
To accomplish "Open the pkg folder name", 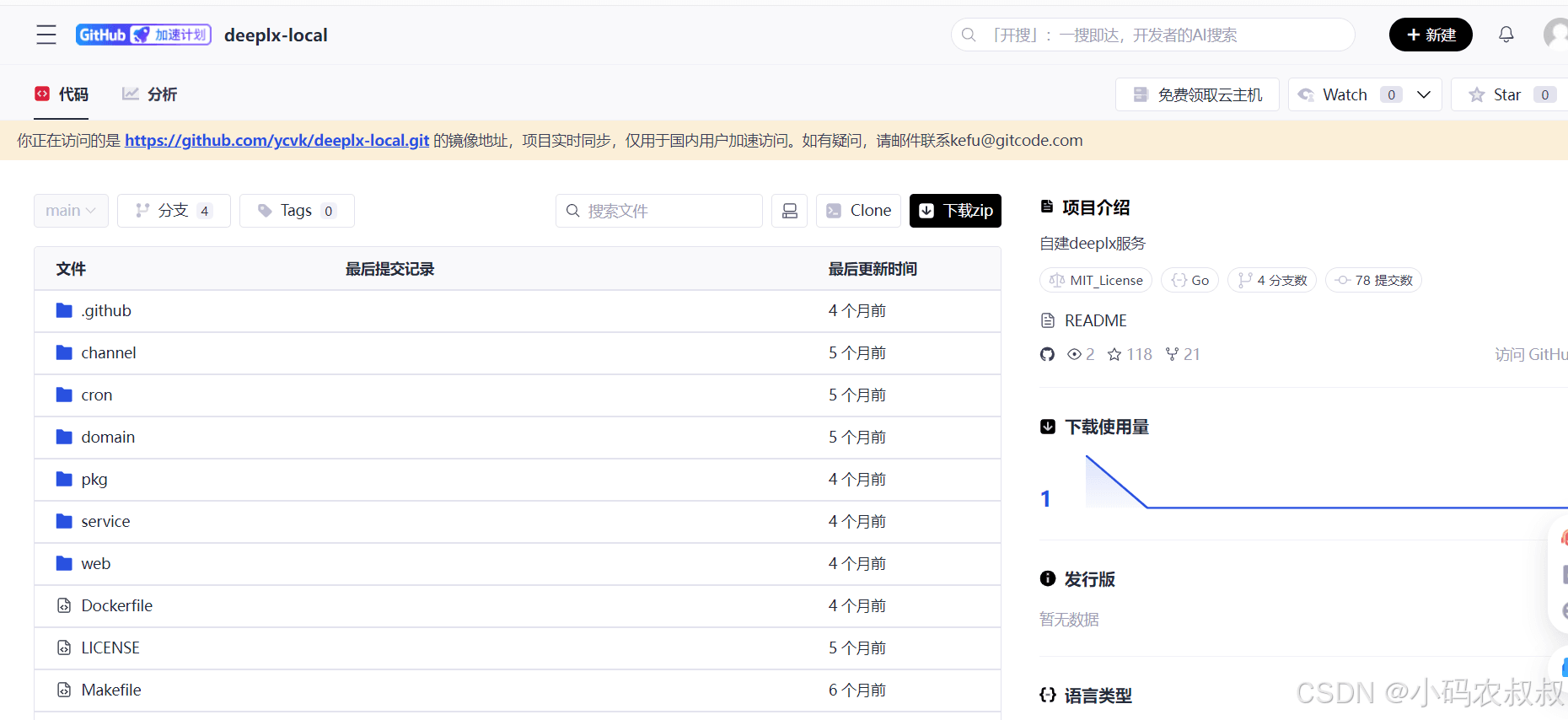I will click(94, 479).
